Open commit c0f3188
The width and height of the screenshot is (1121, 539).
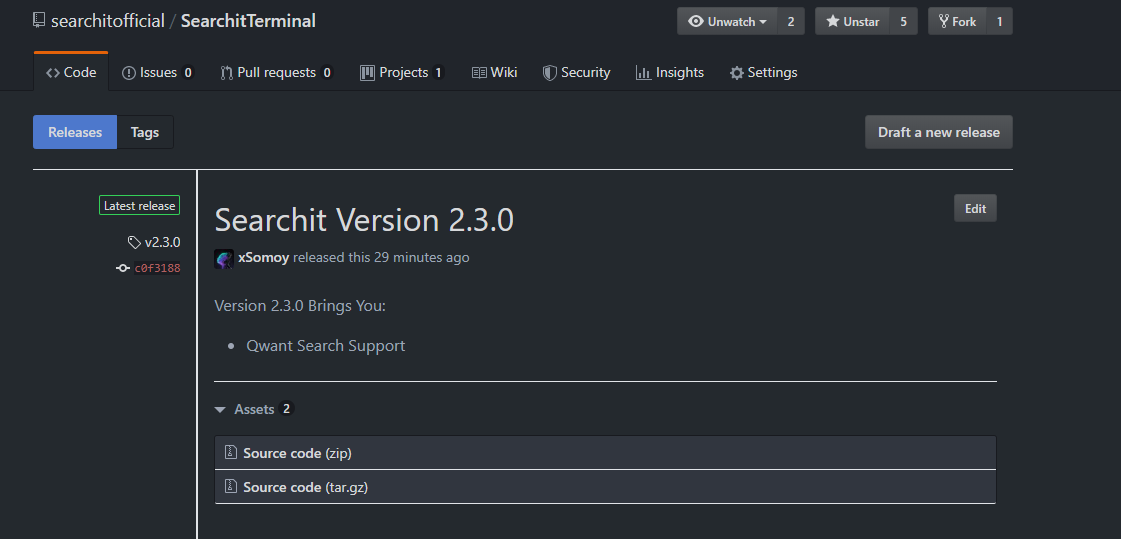click(x=157, y=268)
